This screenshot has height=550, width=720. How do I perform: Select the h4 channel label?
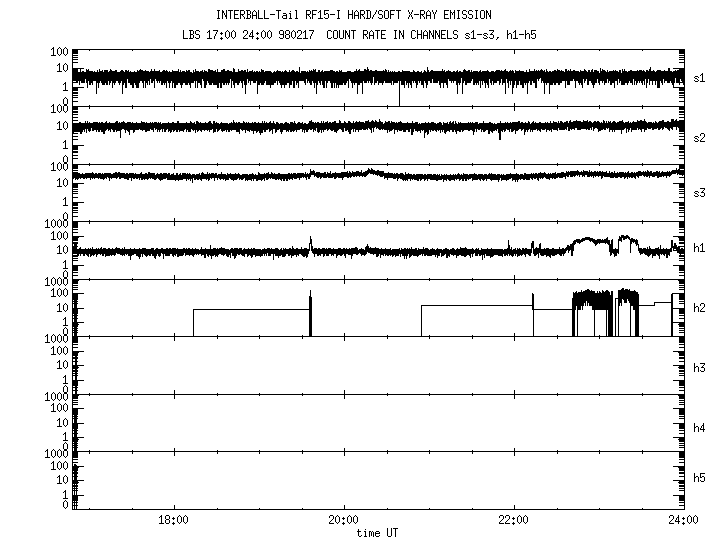(700, 427)
